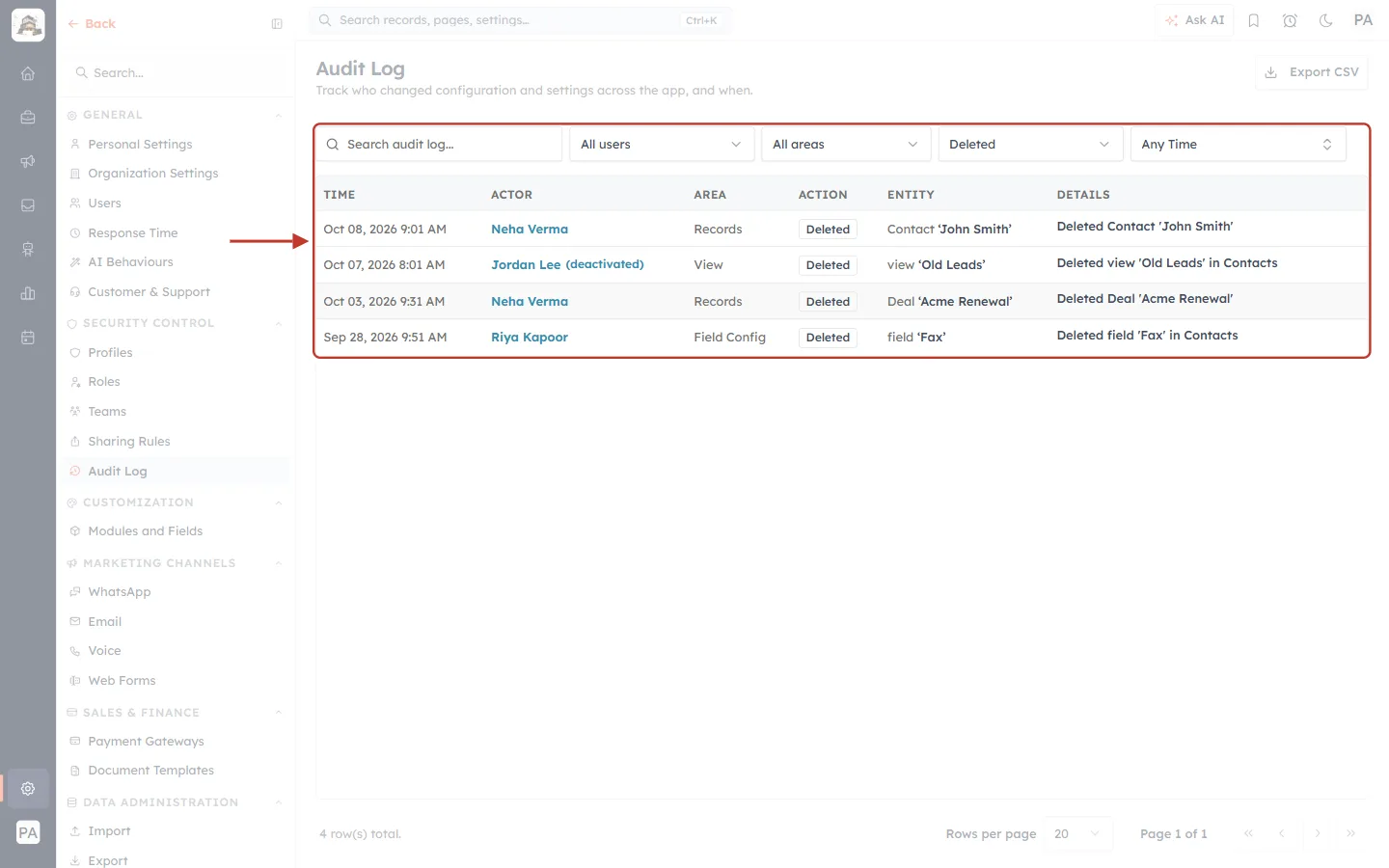Image resolution: width=1389 pixels, height=868 pixels.
Task: Open Organization Settings in the sidebar
Action: click(152, 174)
